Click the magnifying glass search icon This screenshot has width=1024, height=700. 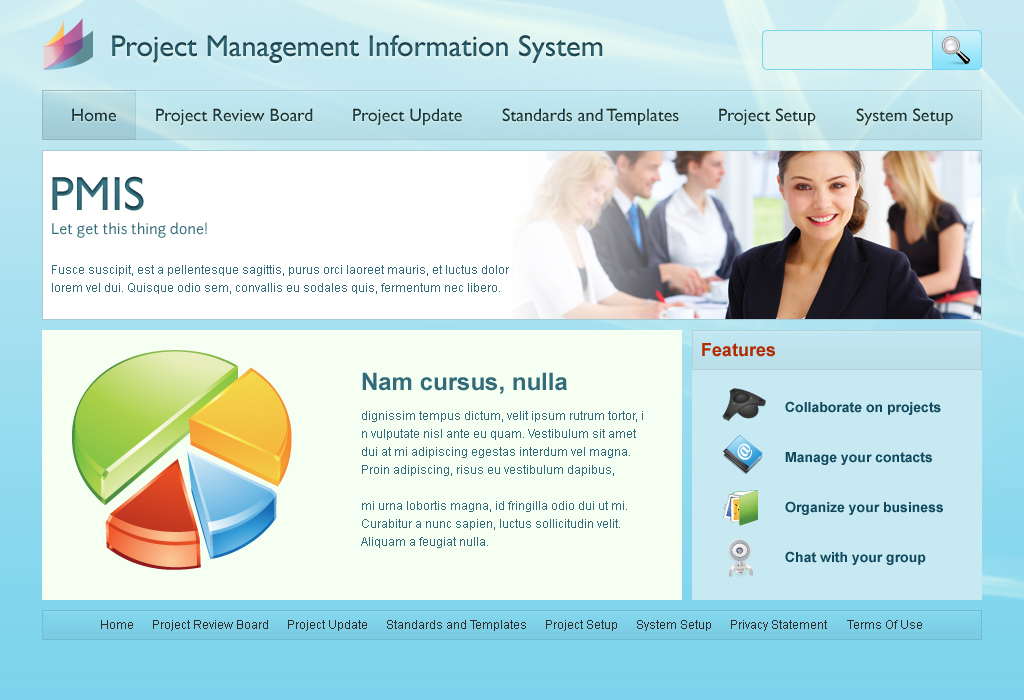point(956,50)
